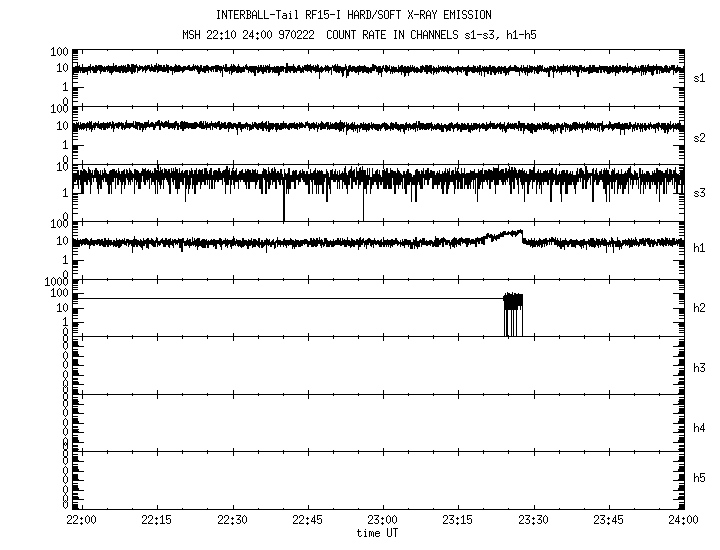Select the 23:30 time tick label

click(x=533, y=520)
